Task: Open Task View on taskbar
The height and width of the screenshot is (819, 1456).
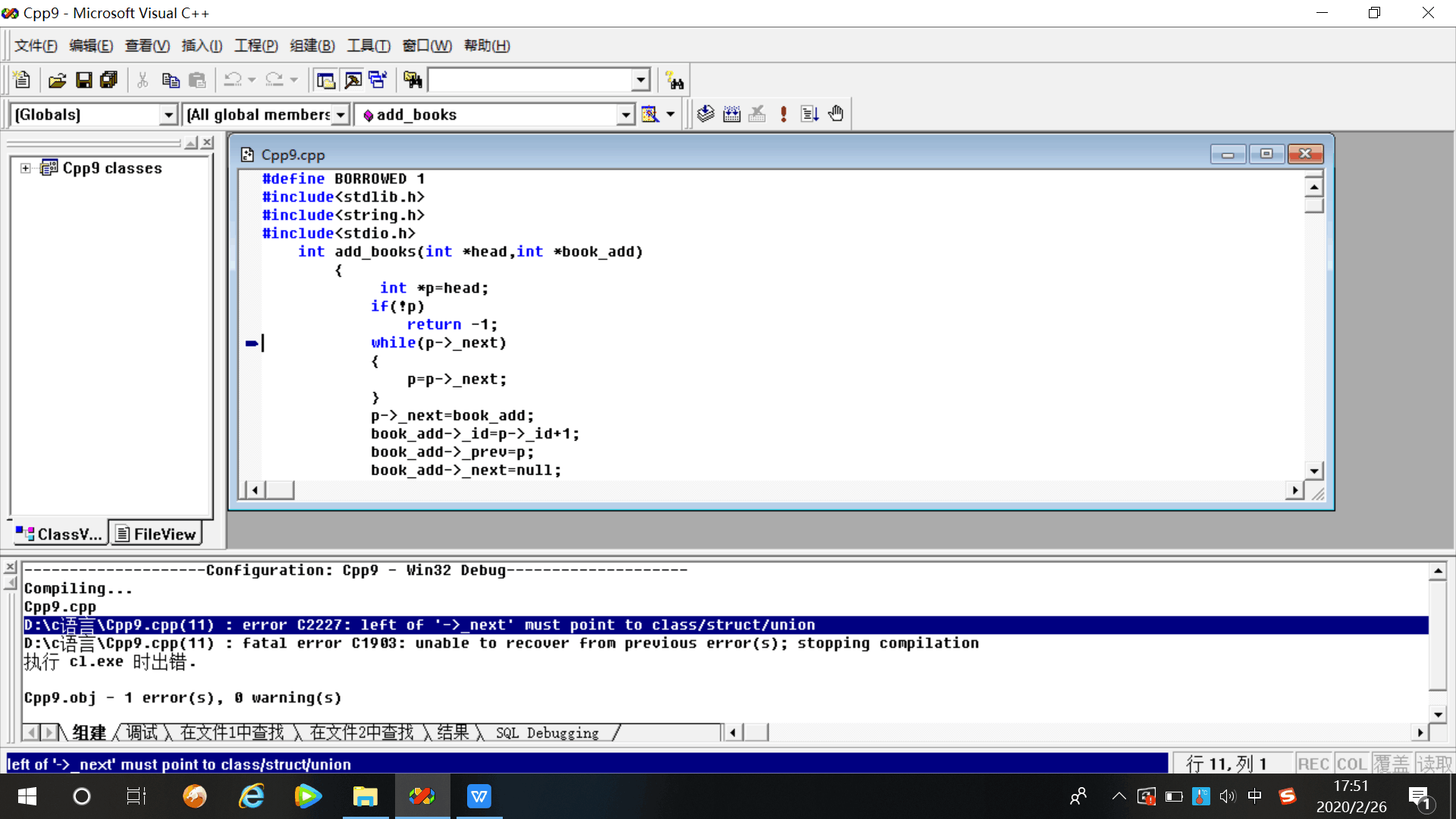Action: (136, 796)
